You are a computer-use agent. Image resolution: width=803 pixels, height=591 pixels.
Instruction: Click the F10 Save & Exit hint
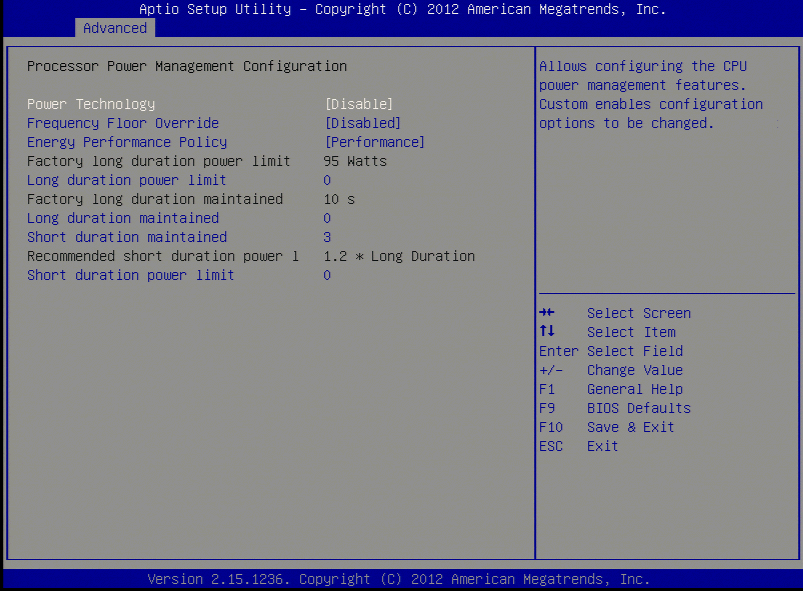pyautogui.click(x=607, y=427)
